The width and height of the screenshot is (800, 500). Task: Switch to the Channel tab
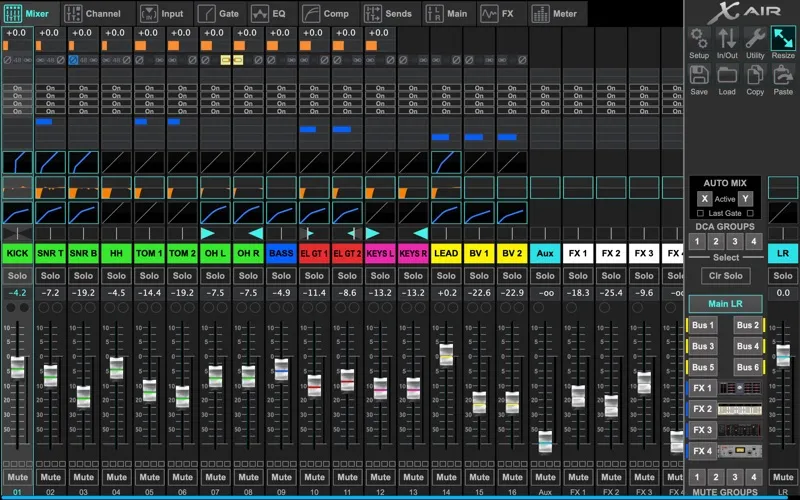[x=93, y=14]
